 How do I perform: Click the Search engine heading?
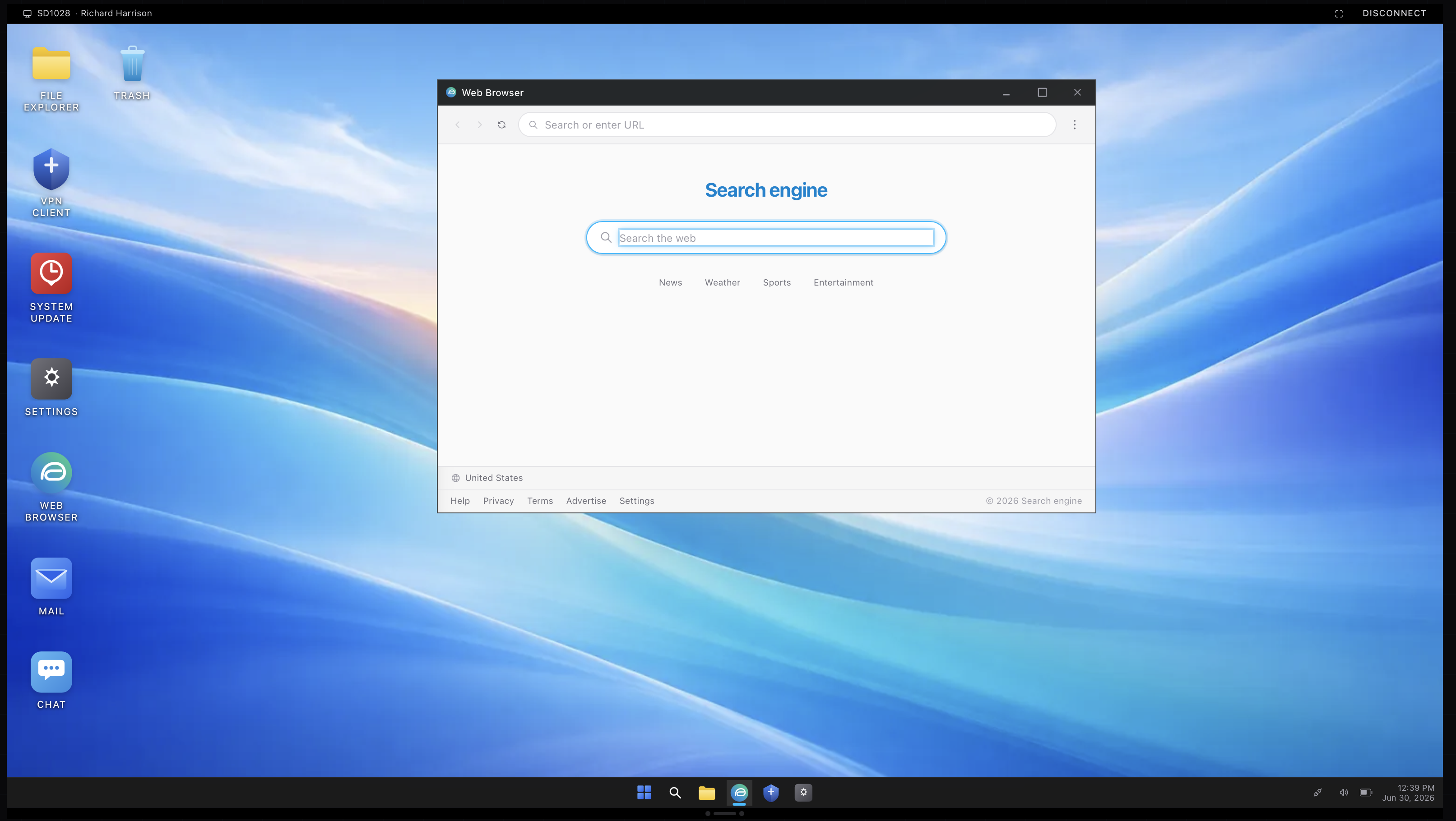pos(766,190)
